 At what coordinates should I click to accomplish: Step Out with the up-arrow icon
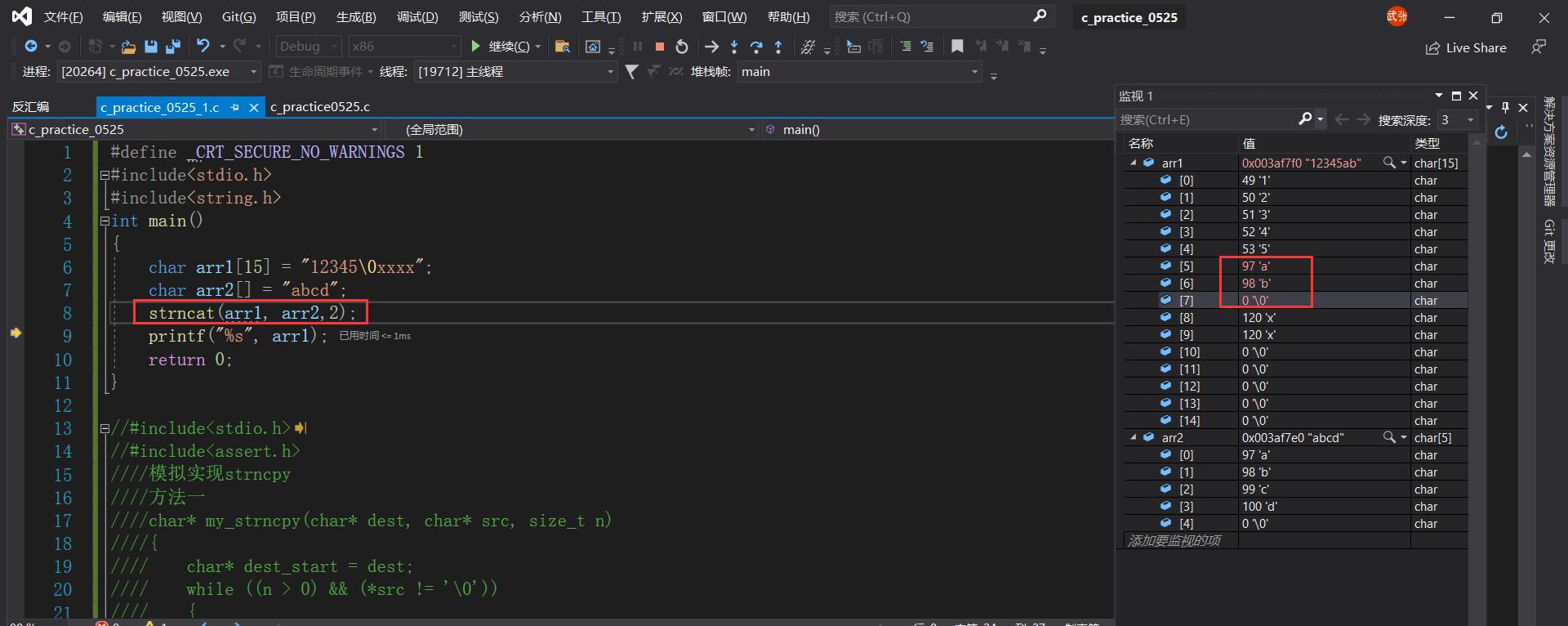[x=778, y=47]
